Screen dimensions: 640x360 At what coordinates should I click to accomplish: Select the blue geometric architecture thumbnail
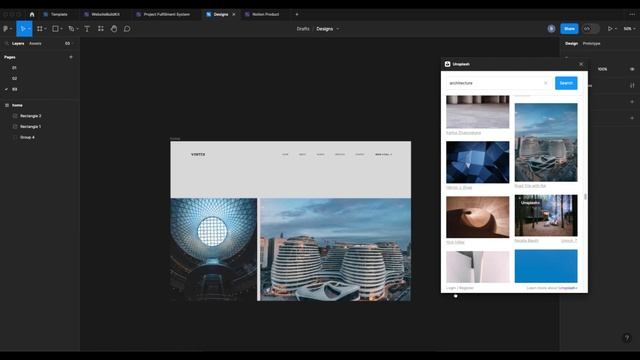pyautogui.click(x=478, y=162)
